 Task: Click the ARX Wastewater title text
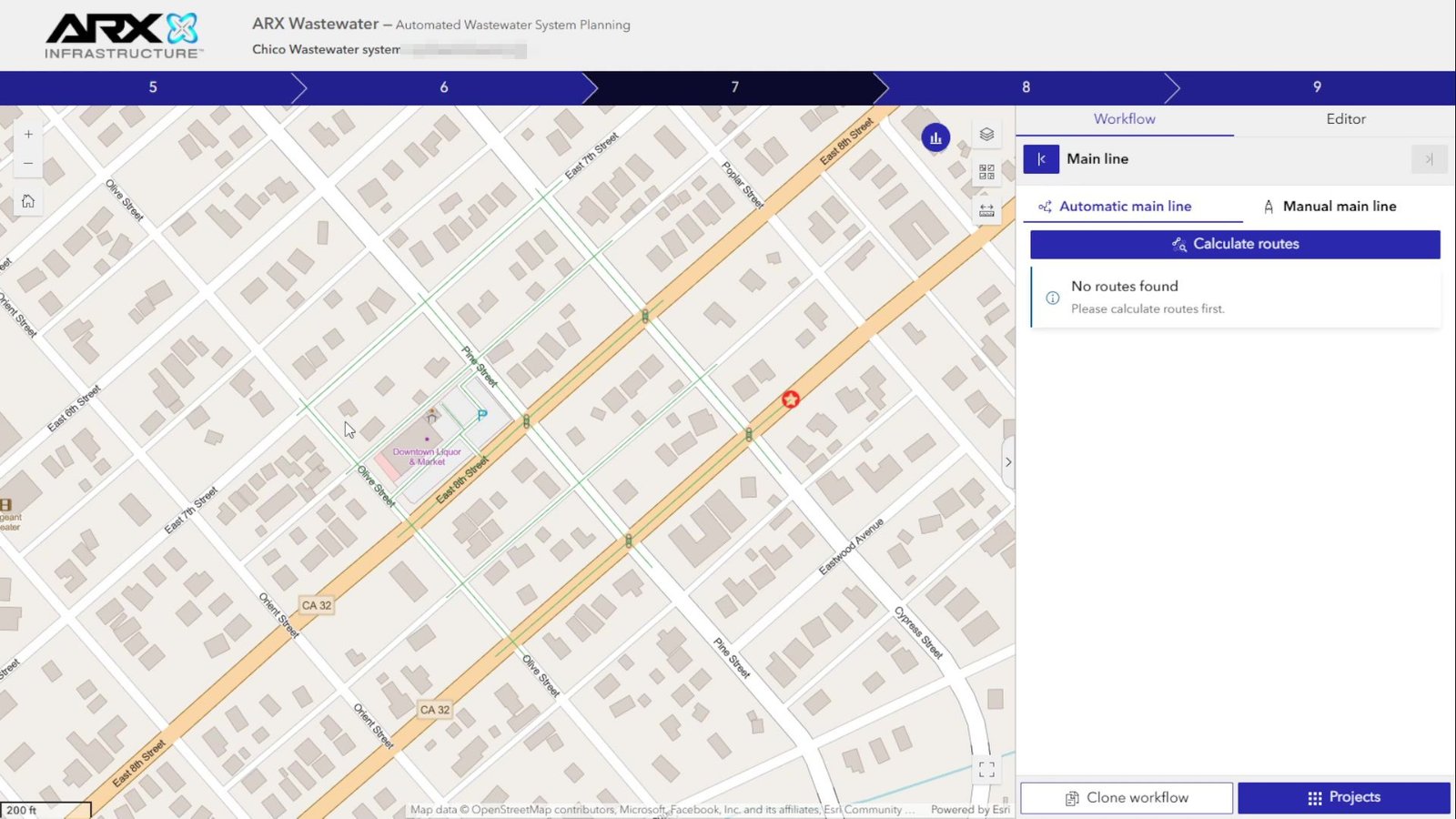click(x=315, y=24)
